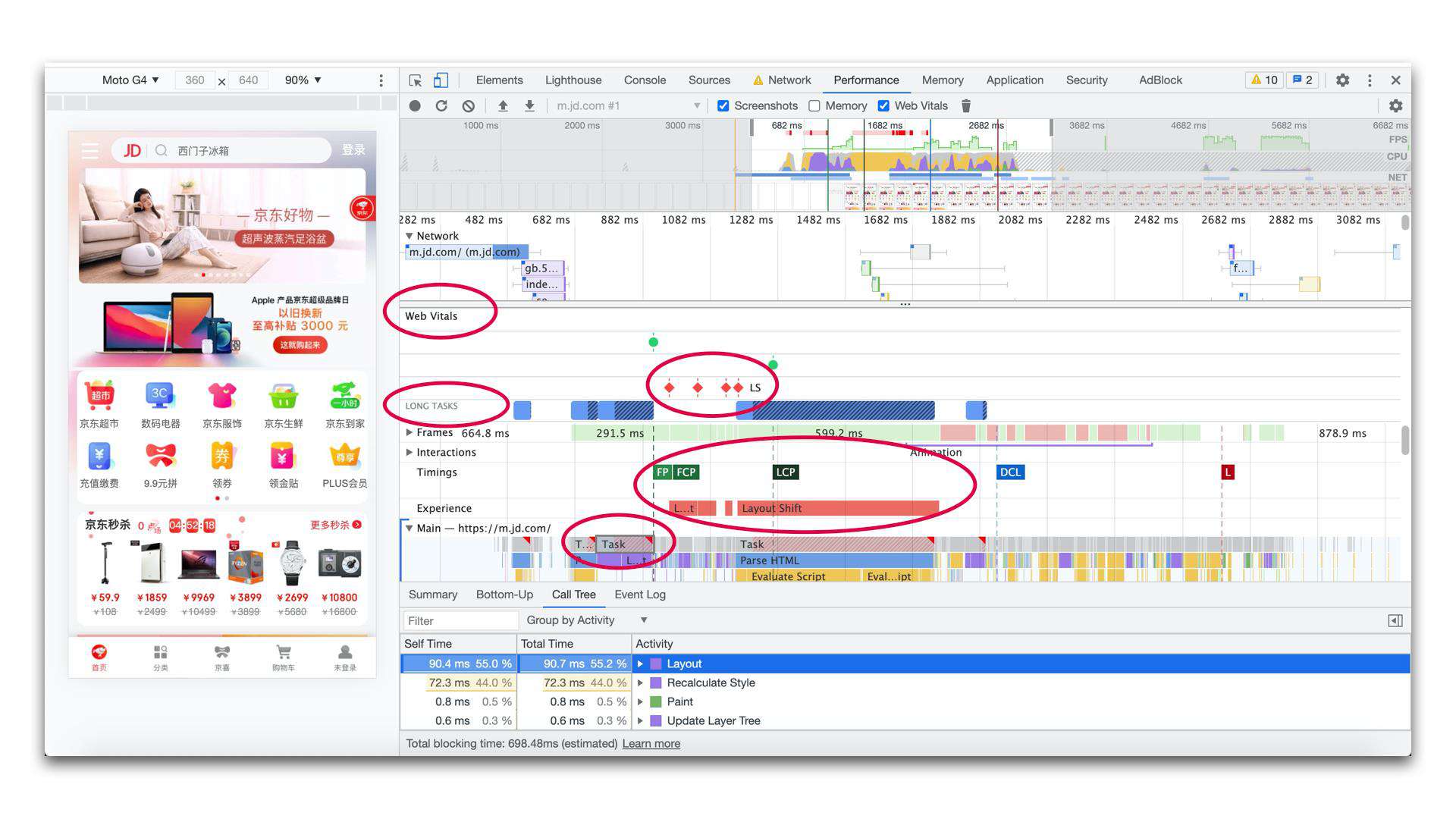1456x819 pixels.
Task: Enable the Memory checkbox
Action: [814, 106]
